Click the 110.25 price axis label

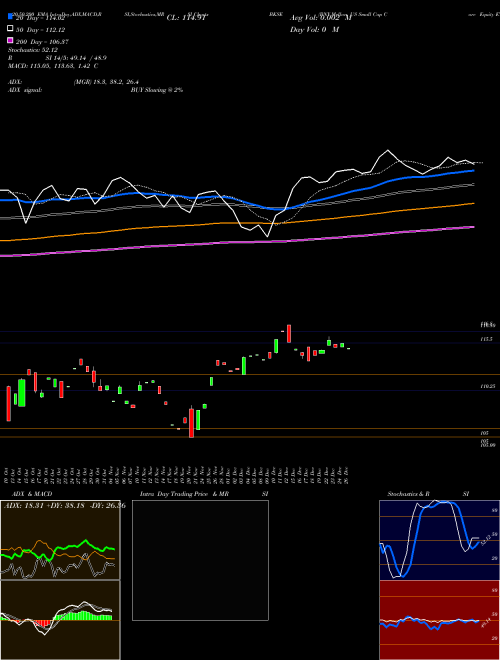coord(488,386)
